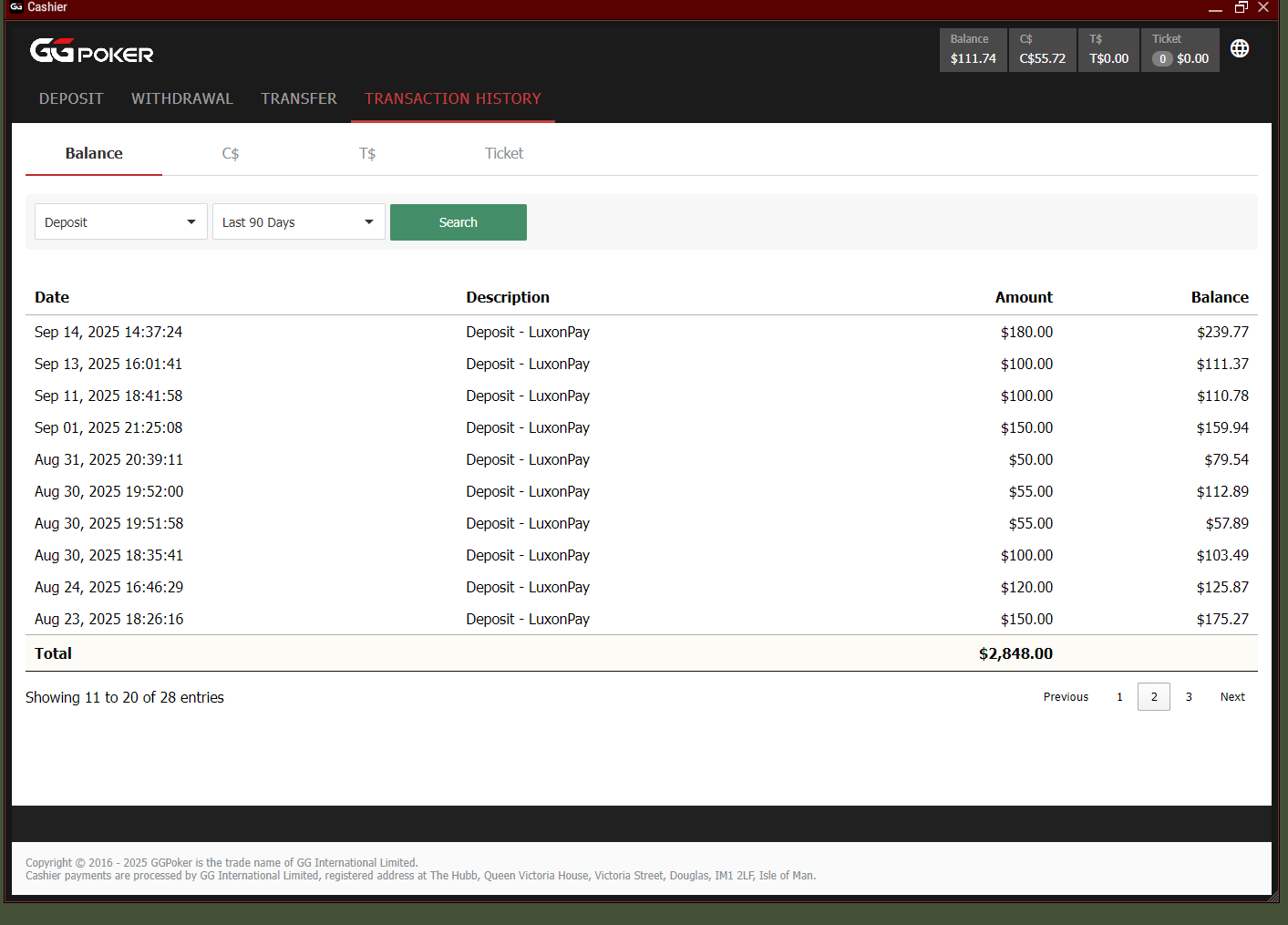Image resolution: width=1288 pixels, height=925 pixels.
Task: Click the GGPoker logo
Action: [x=91, y=51]
